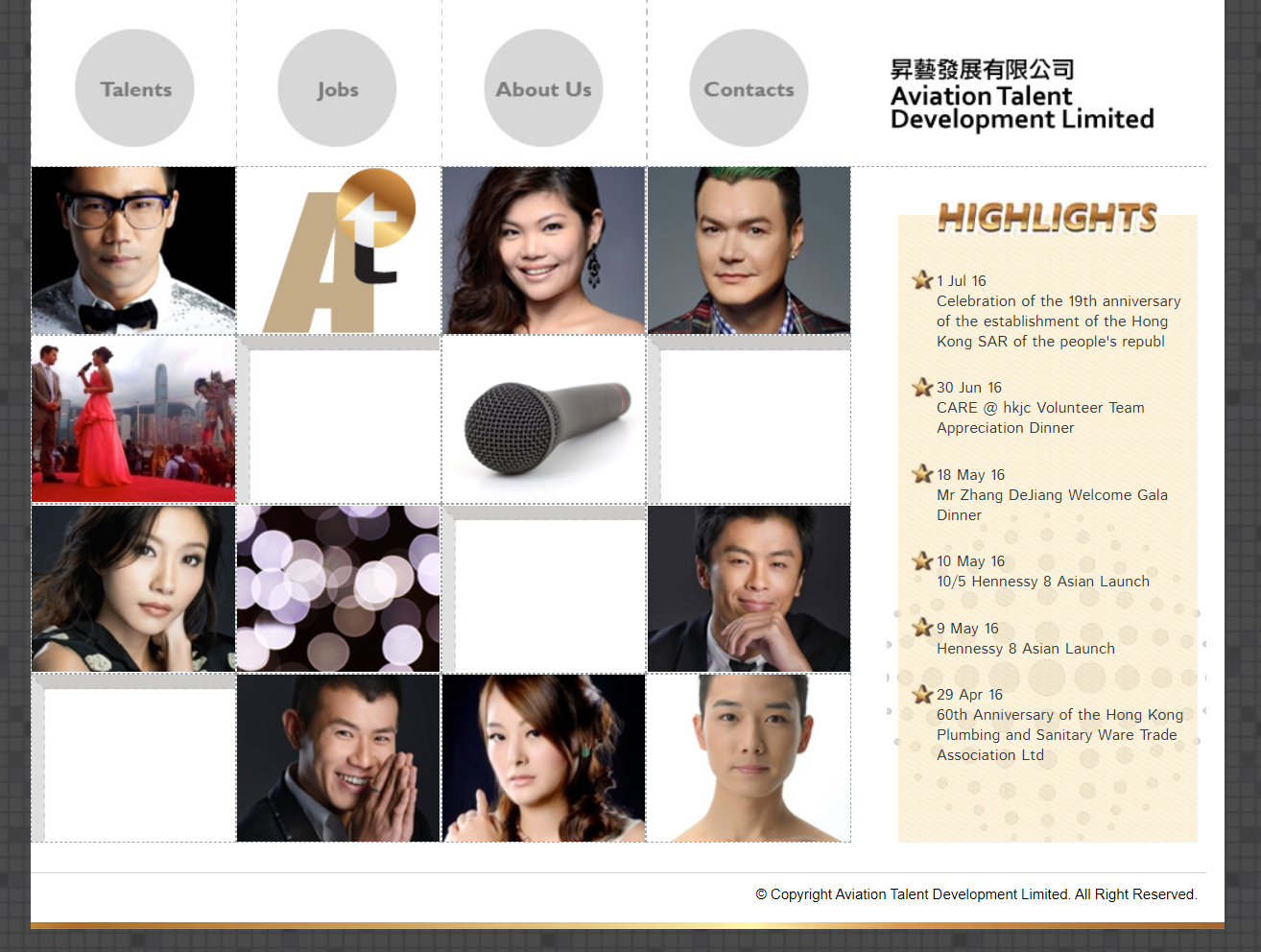Open the smiling woman with drop earring photo
1261x952 pixels.
(544, 250)
